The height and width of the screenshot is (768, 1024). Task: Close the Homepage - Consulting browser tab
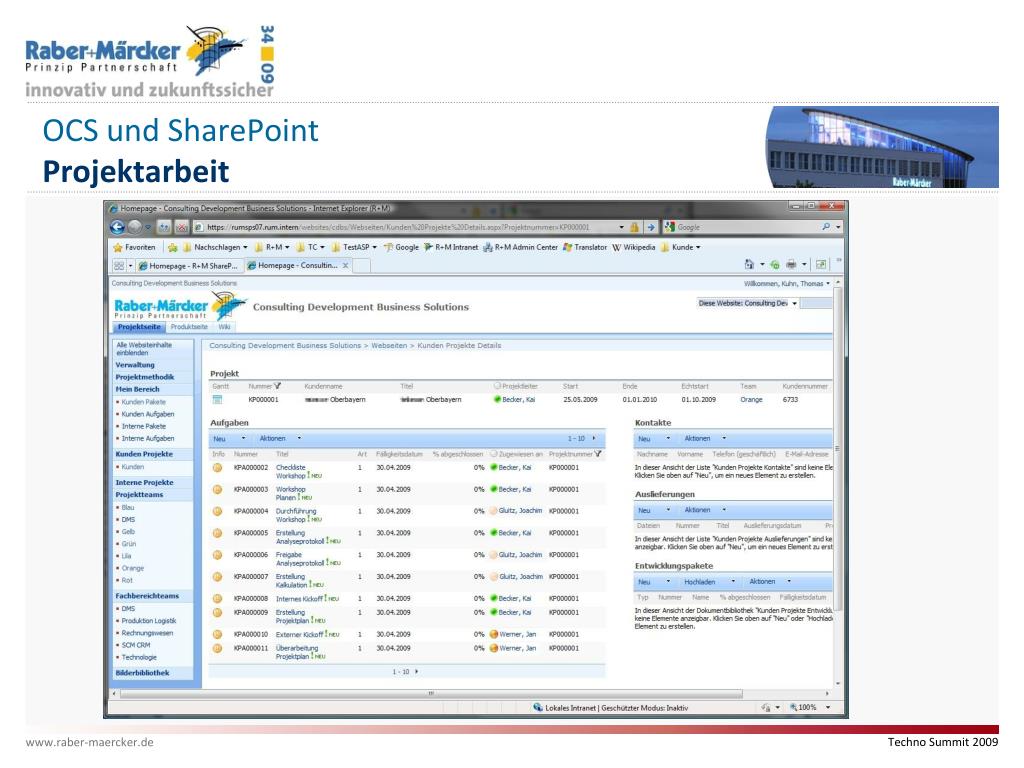pos(345,266)
